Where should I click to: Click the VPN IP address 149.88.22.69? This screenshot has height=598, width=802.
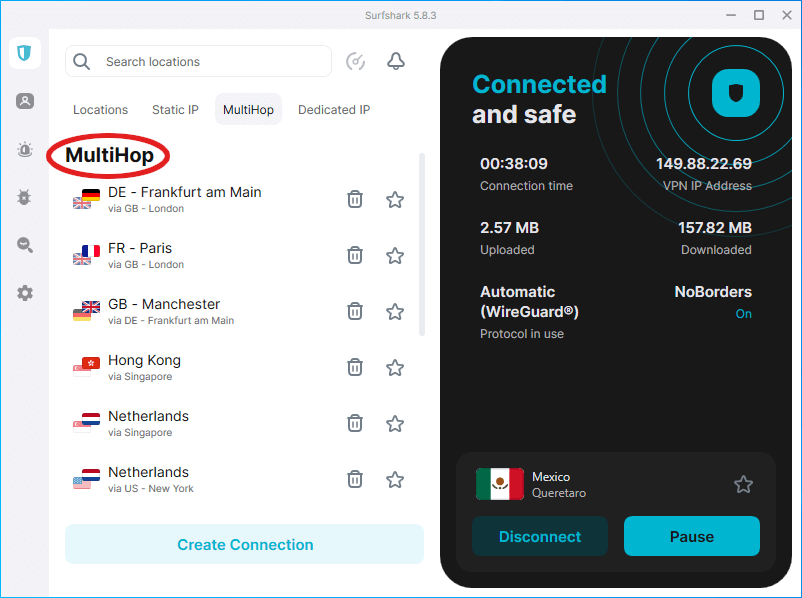tap(704, 164)
